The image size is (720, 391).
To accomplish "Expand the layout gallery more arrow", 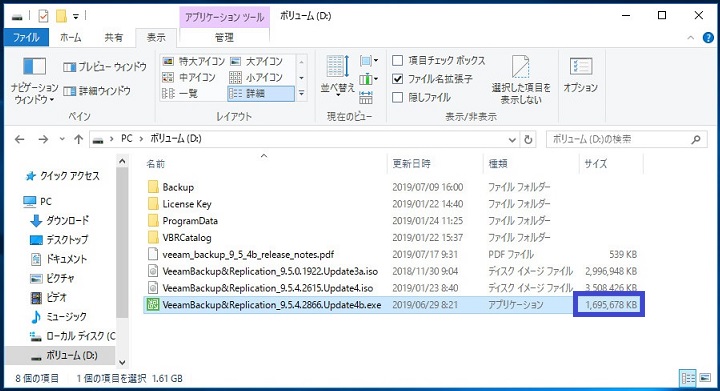I will [x=301, y=94].
